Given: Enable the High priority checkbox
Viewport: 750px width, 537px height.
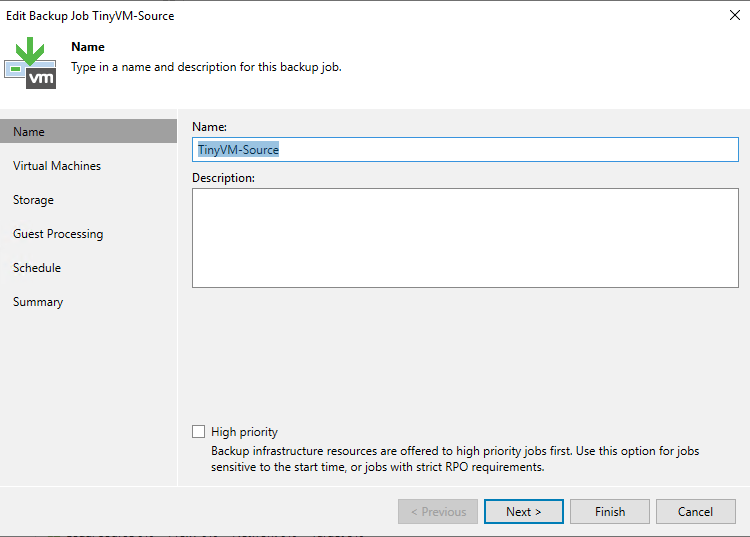Looking at the screenshot, I should pos(198,432).
